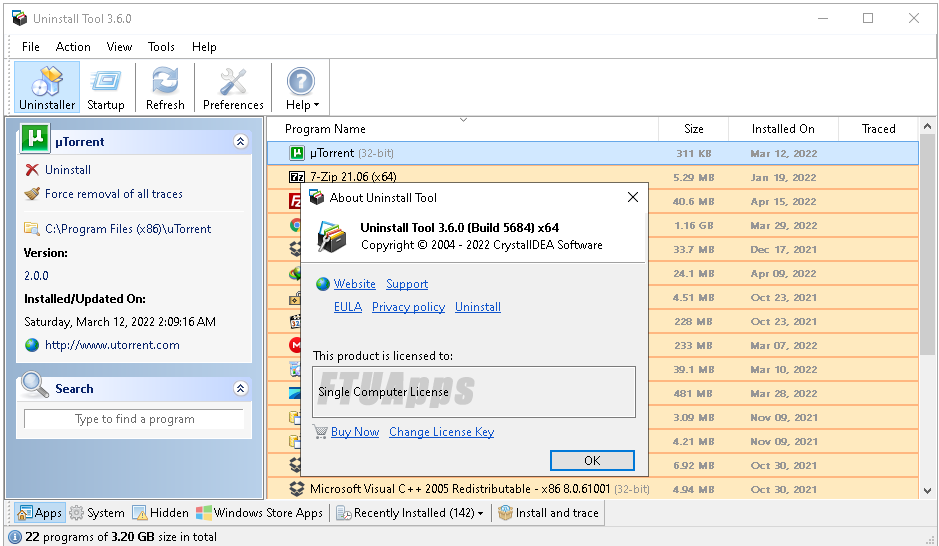Click the globe icon next to Website
Viewport: 939px width, 546px height.
click(x=323, y=284)
